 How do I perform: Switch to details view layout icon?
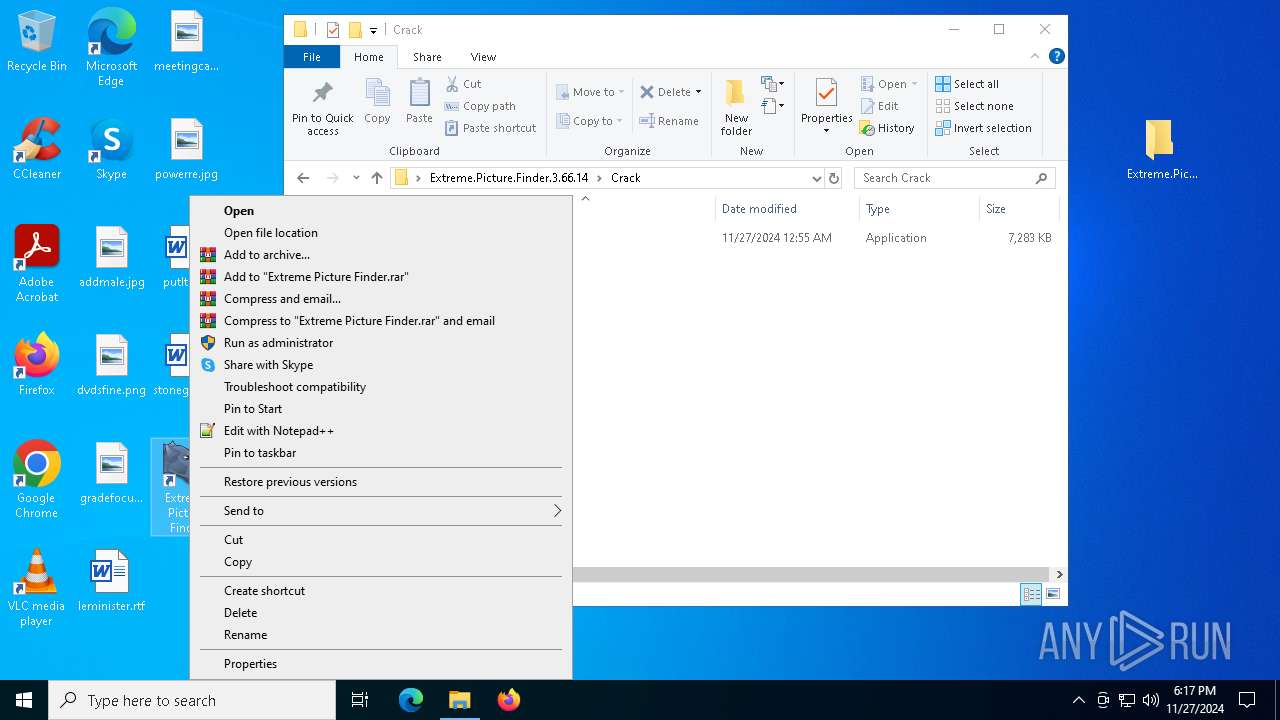pos(1031,594)
